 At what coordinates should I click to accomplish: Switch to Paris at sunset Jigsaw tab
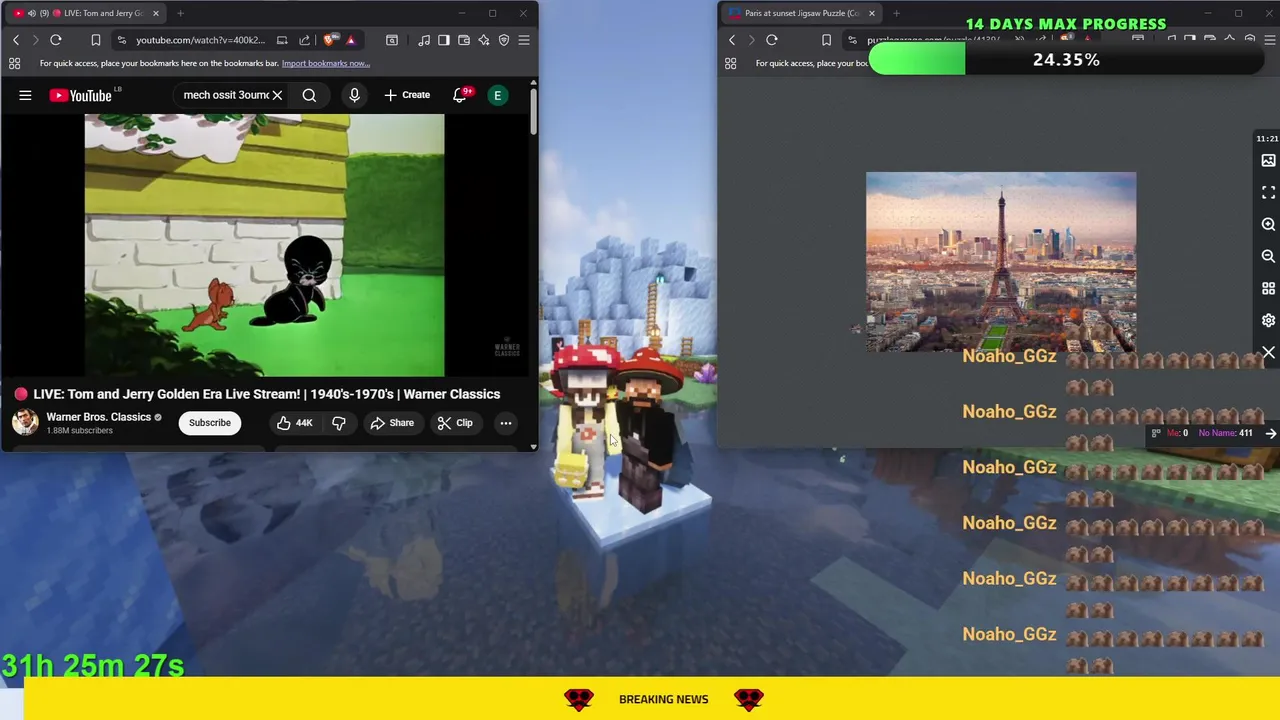[802, 13]
